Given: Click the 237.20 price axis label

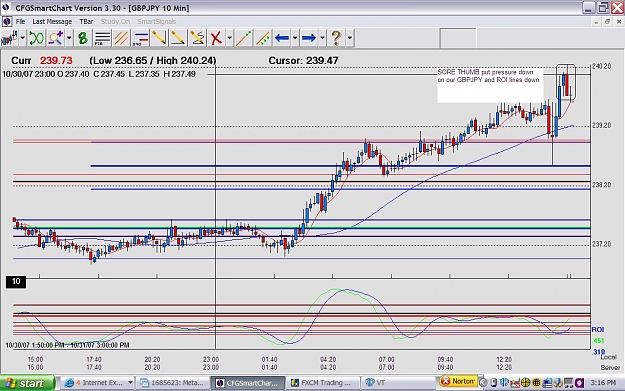Looking at the screenshot, I should pyautogui.click(x=601, y=244).
